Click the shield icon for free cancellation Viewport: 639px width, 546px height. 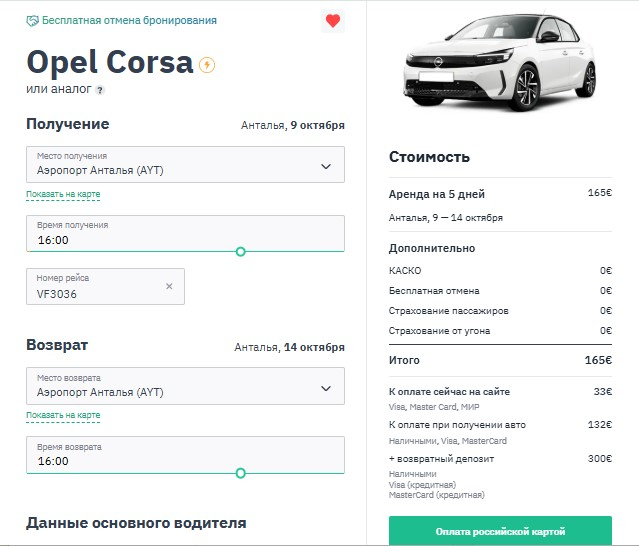click(x=32, y=21)
